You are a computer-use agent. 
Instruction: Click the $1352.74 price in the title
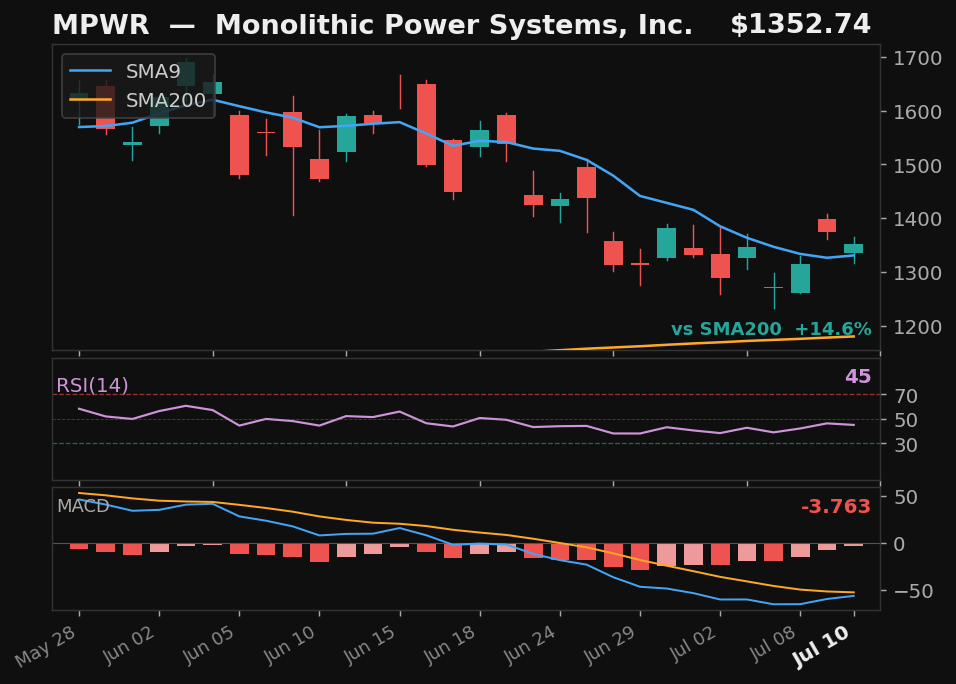(801, 24)
